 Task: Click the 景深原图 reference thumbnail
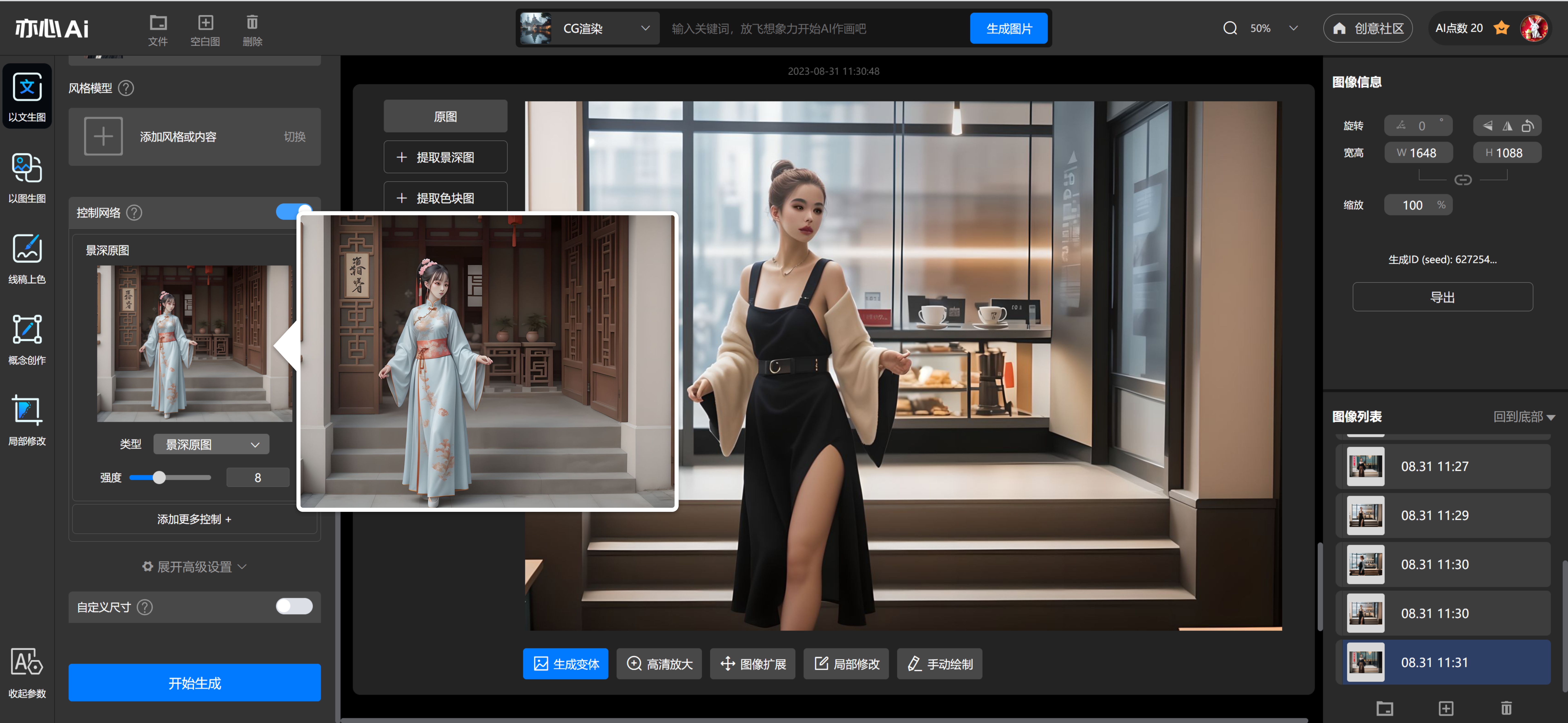tap(194, 344)
